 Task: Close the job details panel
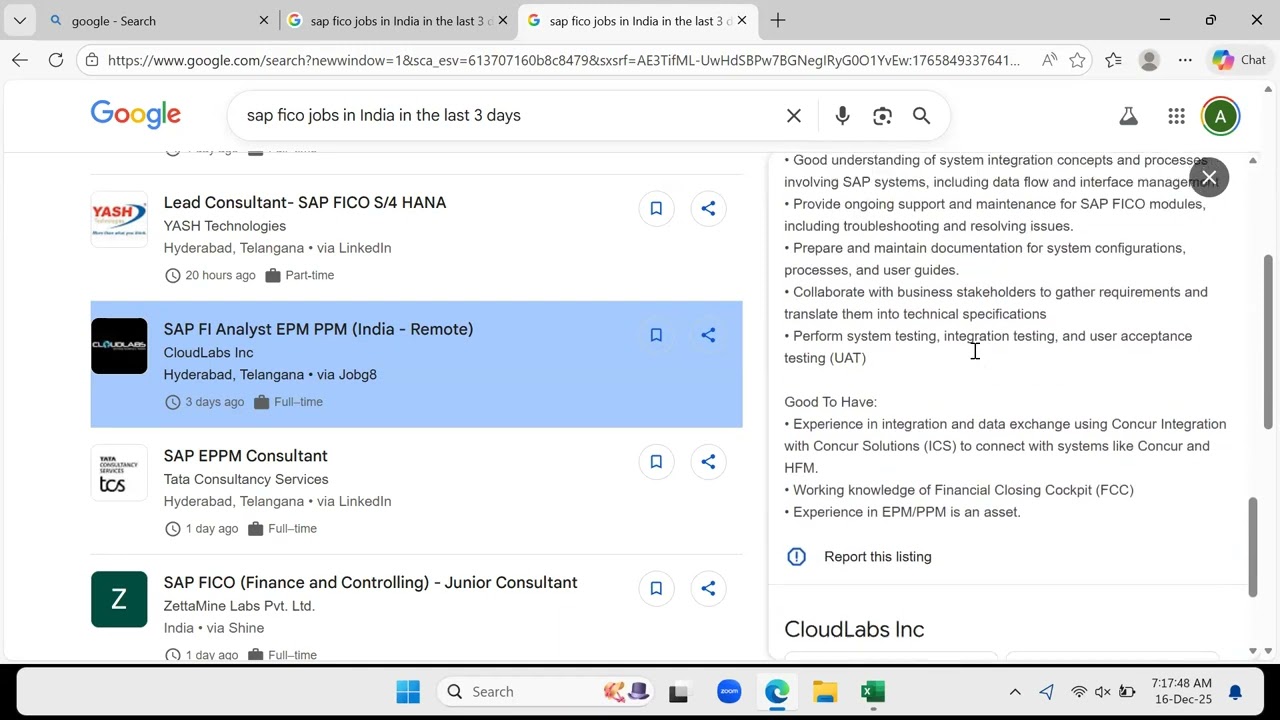[1209, 178]
